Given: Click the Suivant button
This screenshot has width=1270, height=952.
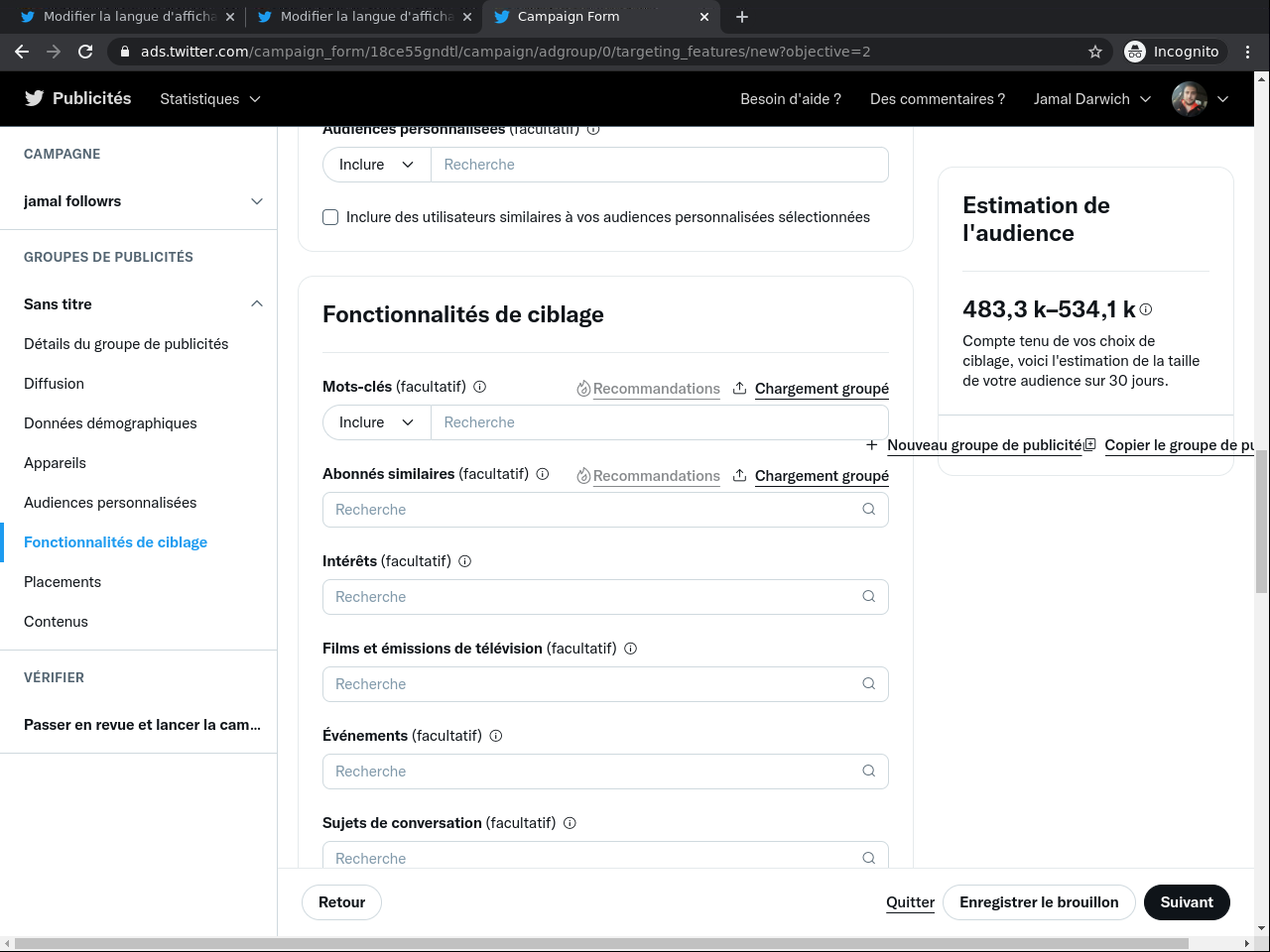Looking at the screenshot, I should tap(1187, 902).
